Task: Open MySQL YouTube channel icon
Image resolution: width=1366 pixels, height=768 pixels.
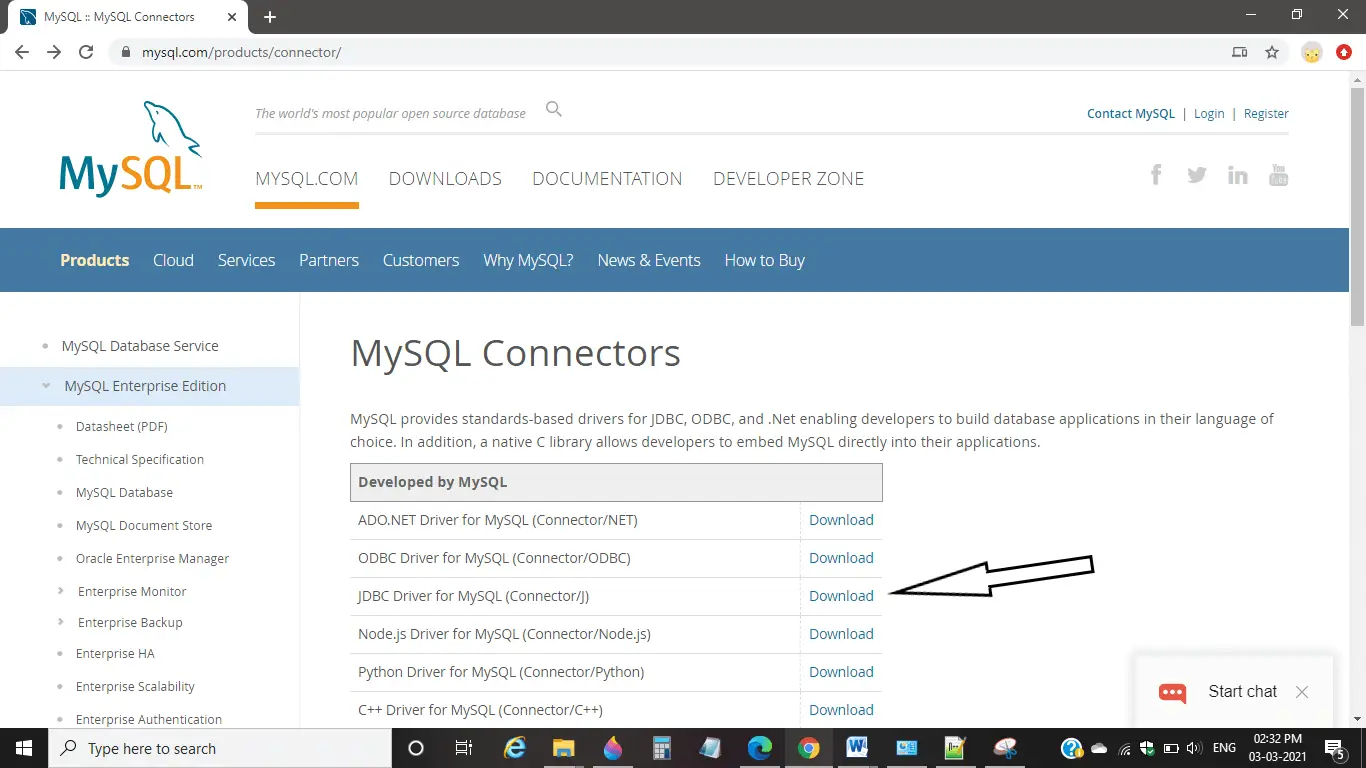Action: [1278, 175]
